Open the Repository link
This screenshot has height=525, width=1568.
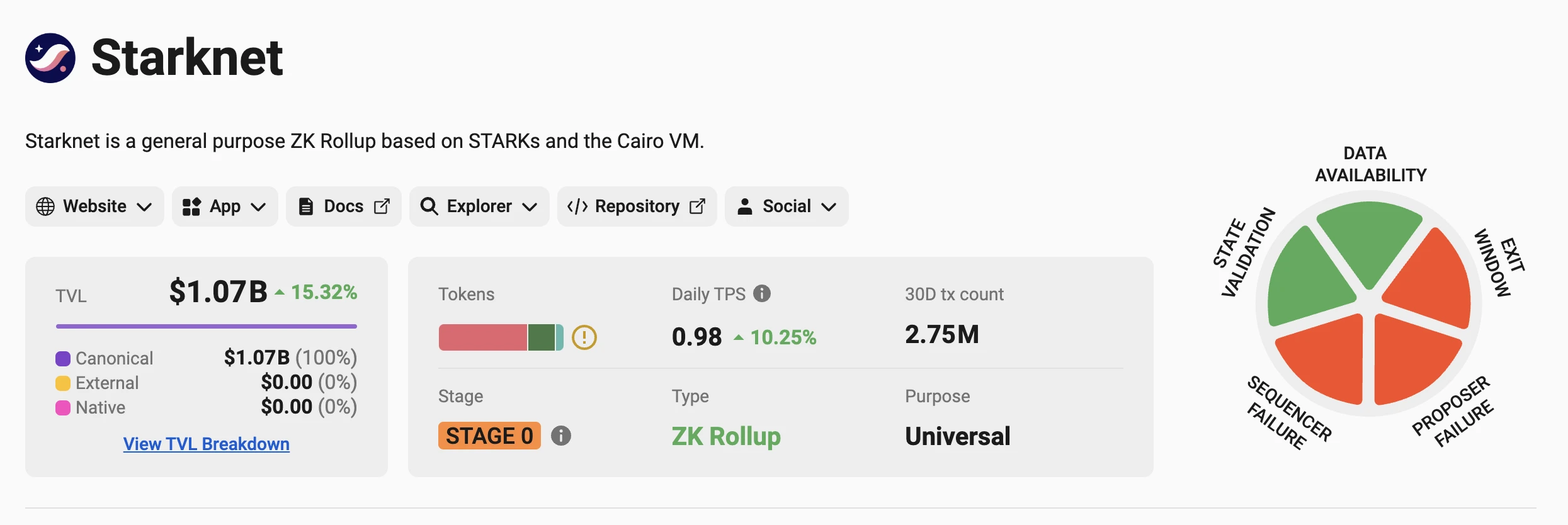pyautogui.click(x=637, y=206)
